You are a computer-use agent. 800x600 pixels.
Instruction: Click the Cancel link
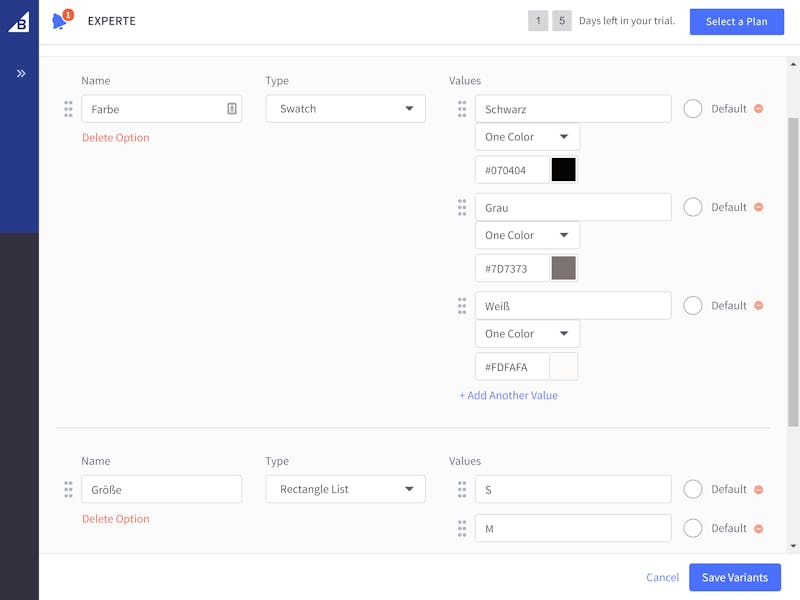click(662, 578)
